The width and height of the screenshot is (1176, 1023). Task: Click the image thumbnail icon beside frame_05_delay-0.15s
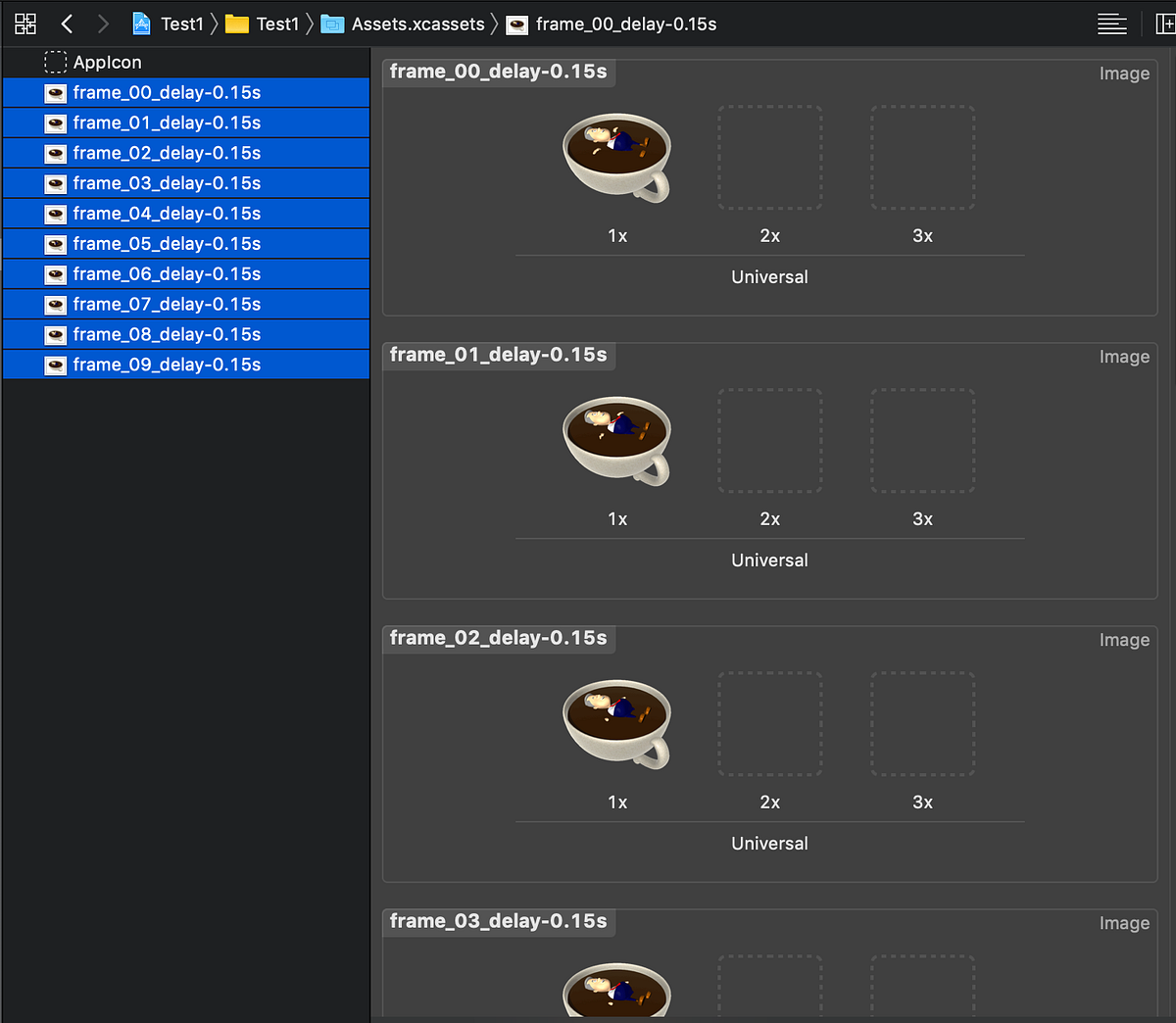coord(56,244)
